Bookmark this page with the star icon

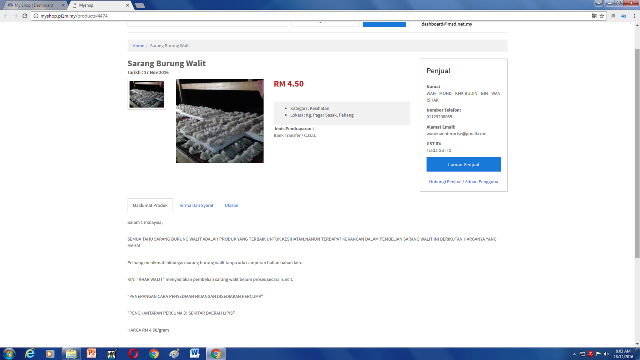tap(602, 16)
